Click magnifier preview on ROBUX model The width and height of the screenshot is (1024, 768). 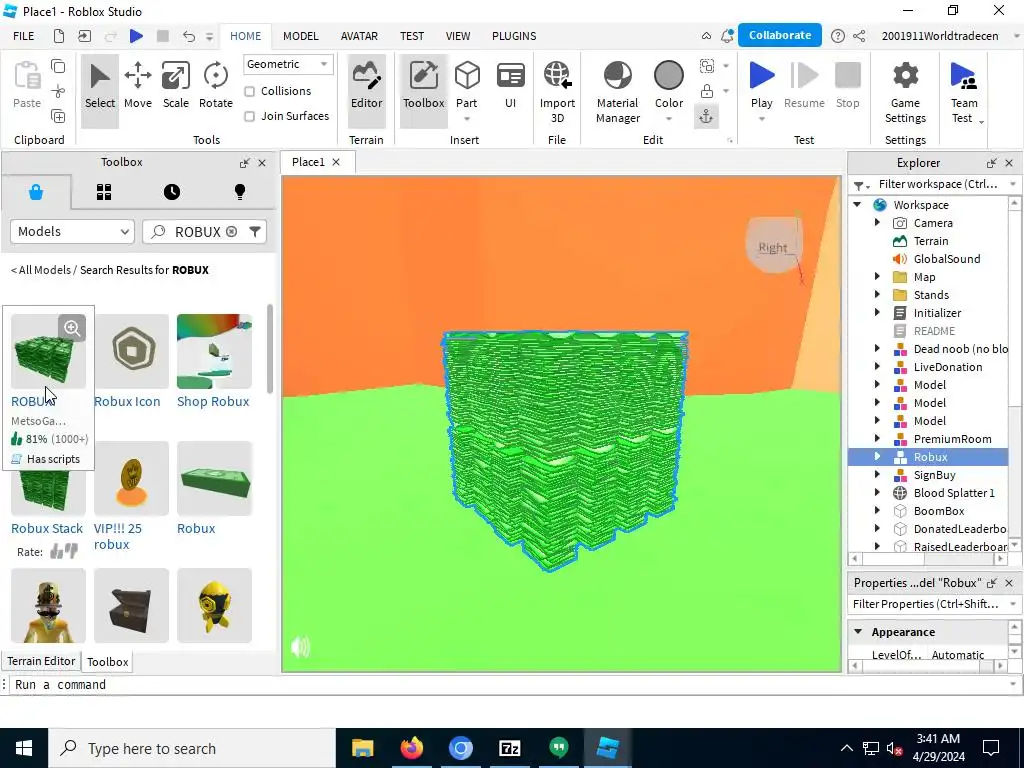click(72, 328)
